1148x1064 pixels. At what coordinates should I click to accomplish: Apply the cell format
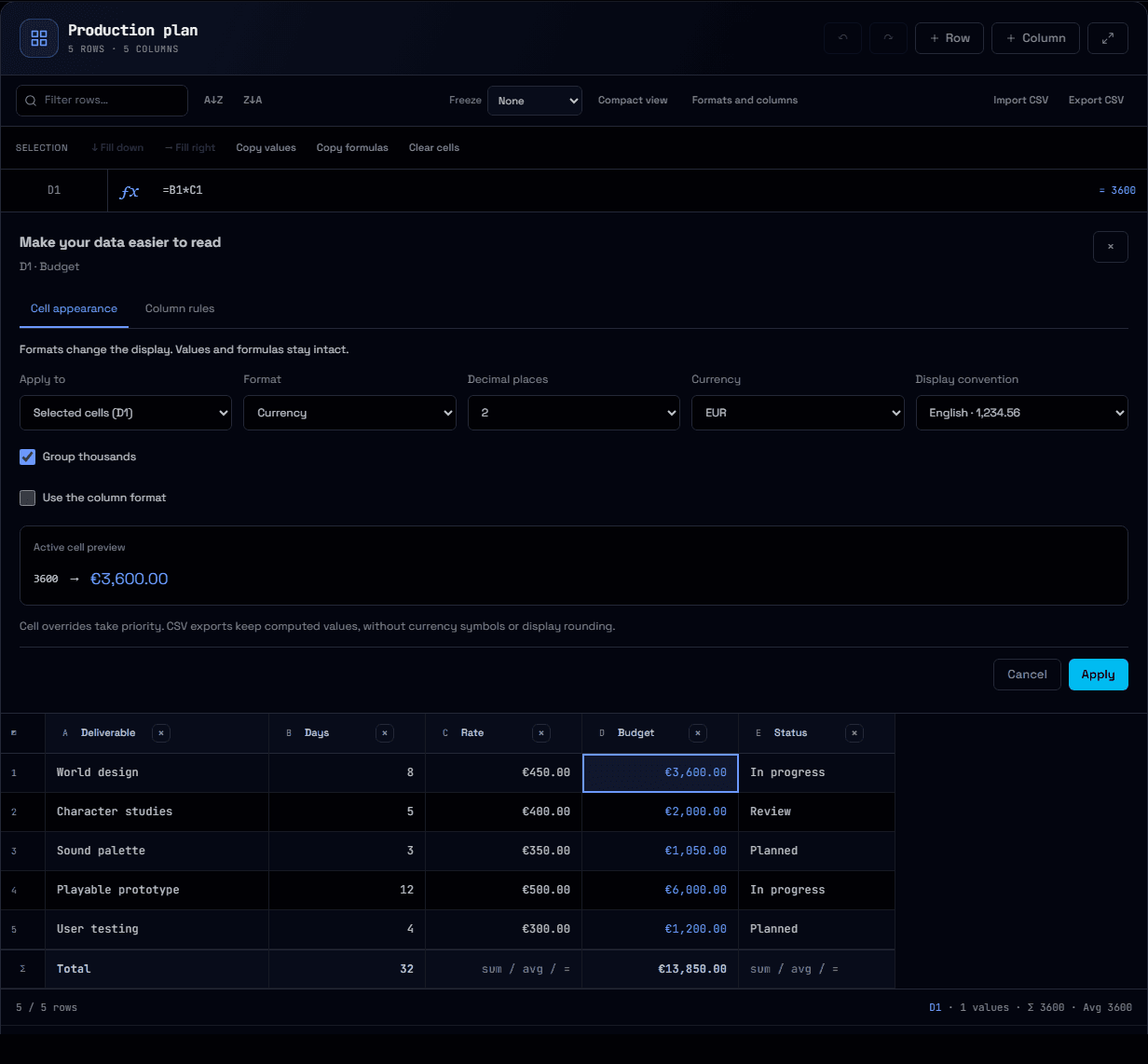[1098, 675]
